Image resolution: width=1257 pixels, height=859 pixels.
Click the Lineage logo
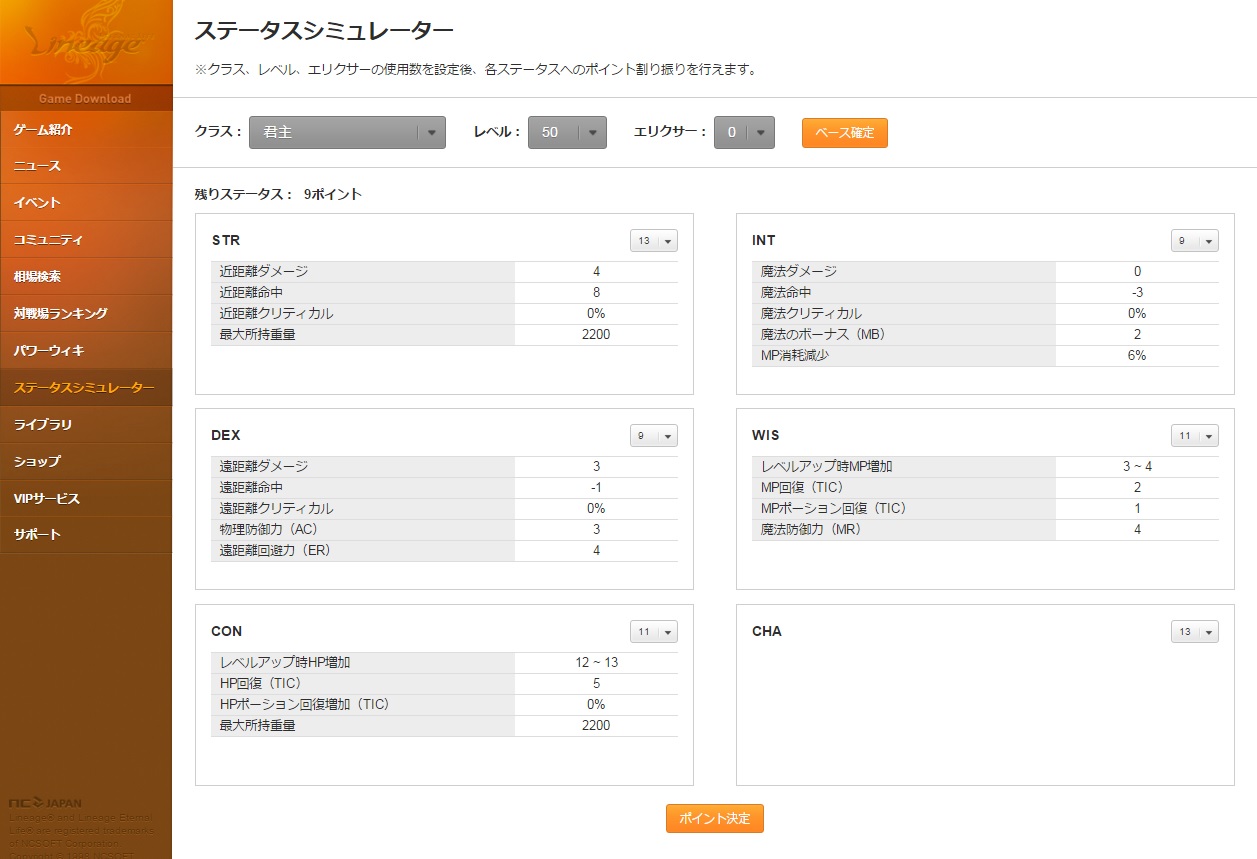[x=85, y=42]
